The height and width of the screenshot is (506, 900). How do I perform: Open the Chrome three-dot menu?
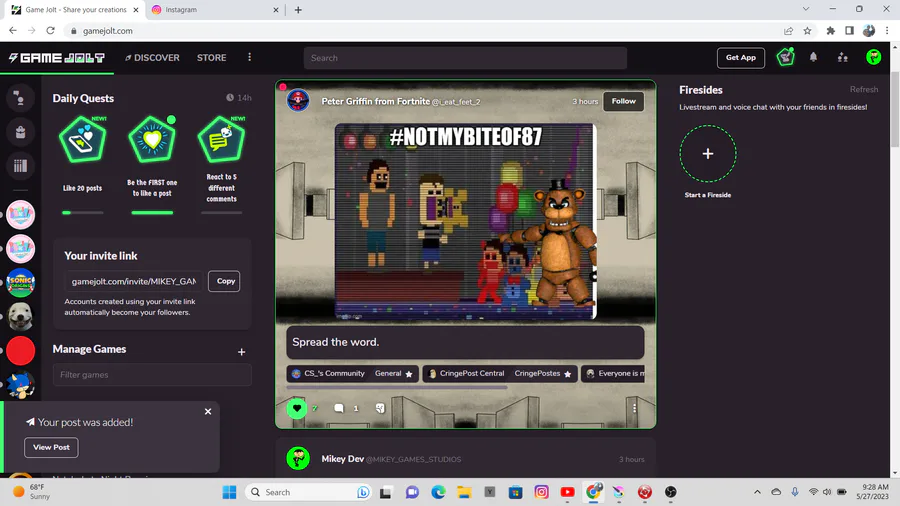coord(887,31)
